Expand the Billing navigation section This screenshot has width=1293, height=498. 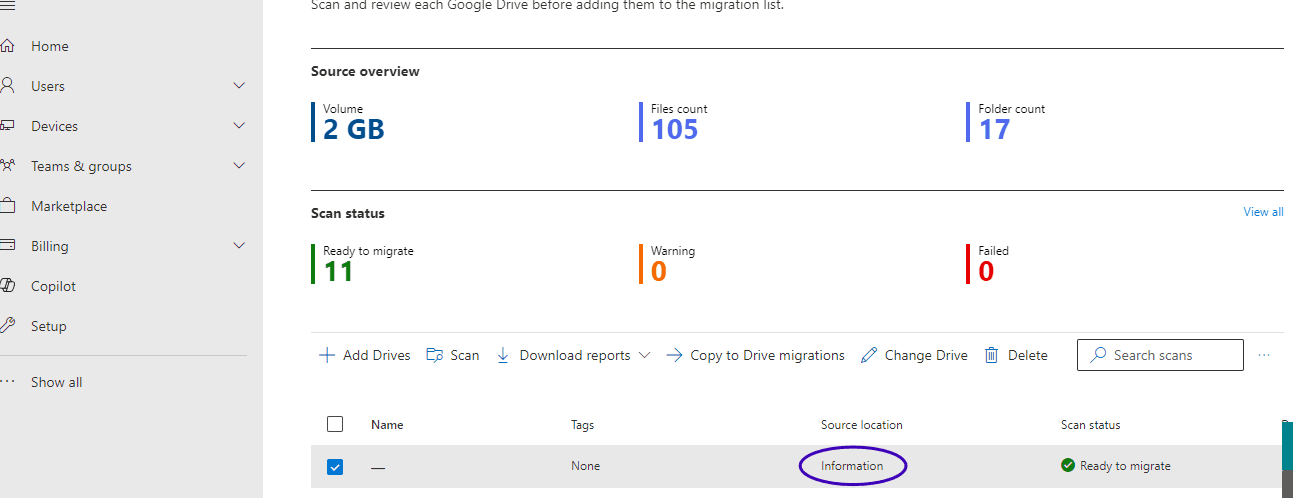(x=239, y=246)
